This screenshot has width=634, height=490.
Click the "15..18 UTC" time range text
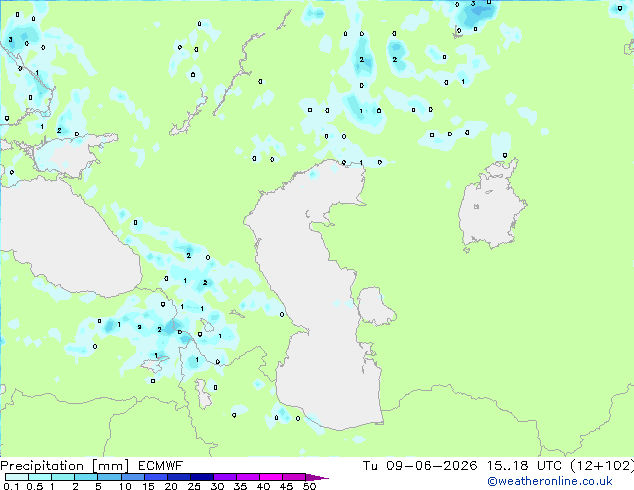pos(524,466)
